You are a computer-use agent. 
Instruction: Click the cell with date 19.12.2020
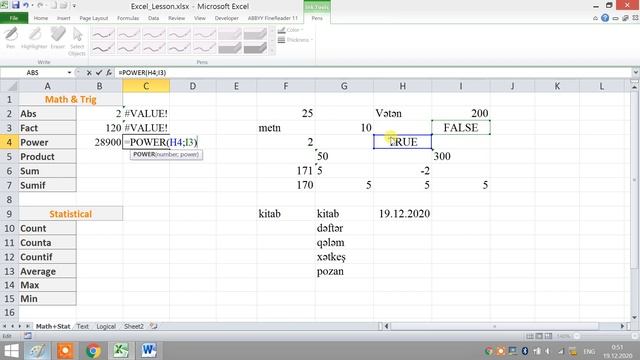coord(402,214)
